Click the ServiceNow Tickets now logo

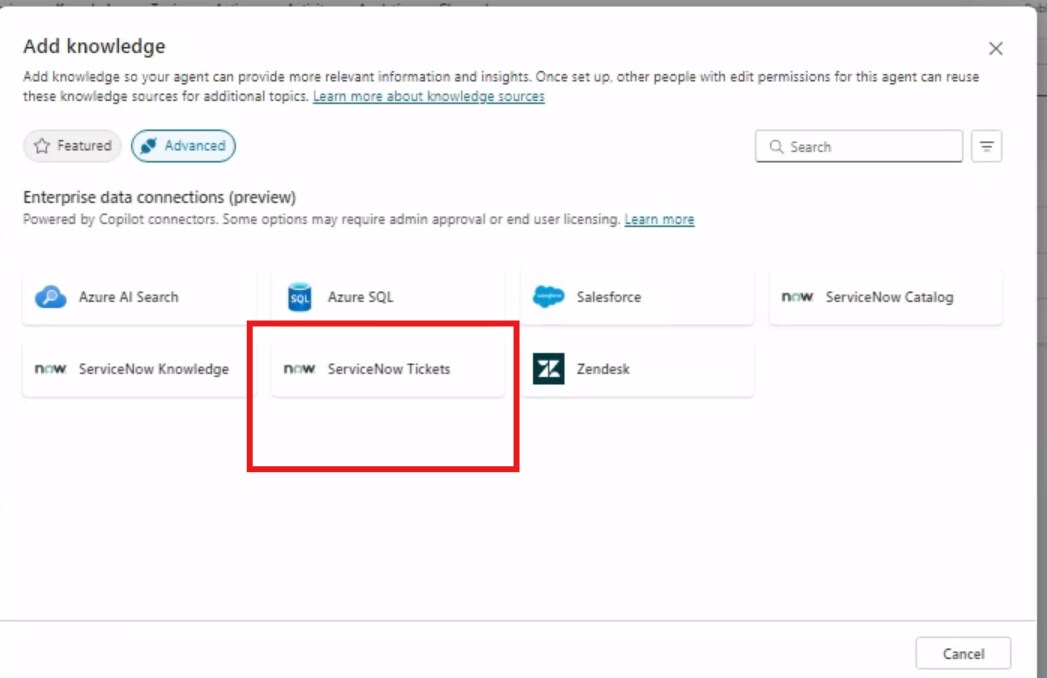(x=299, y=369)
